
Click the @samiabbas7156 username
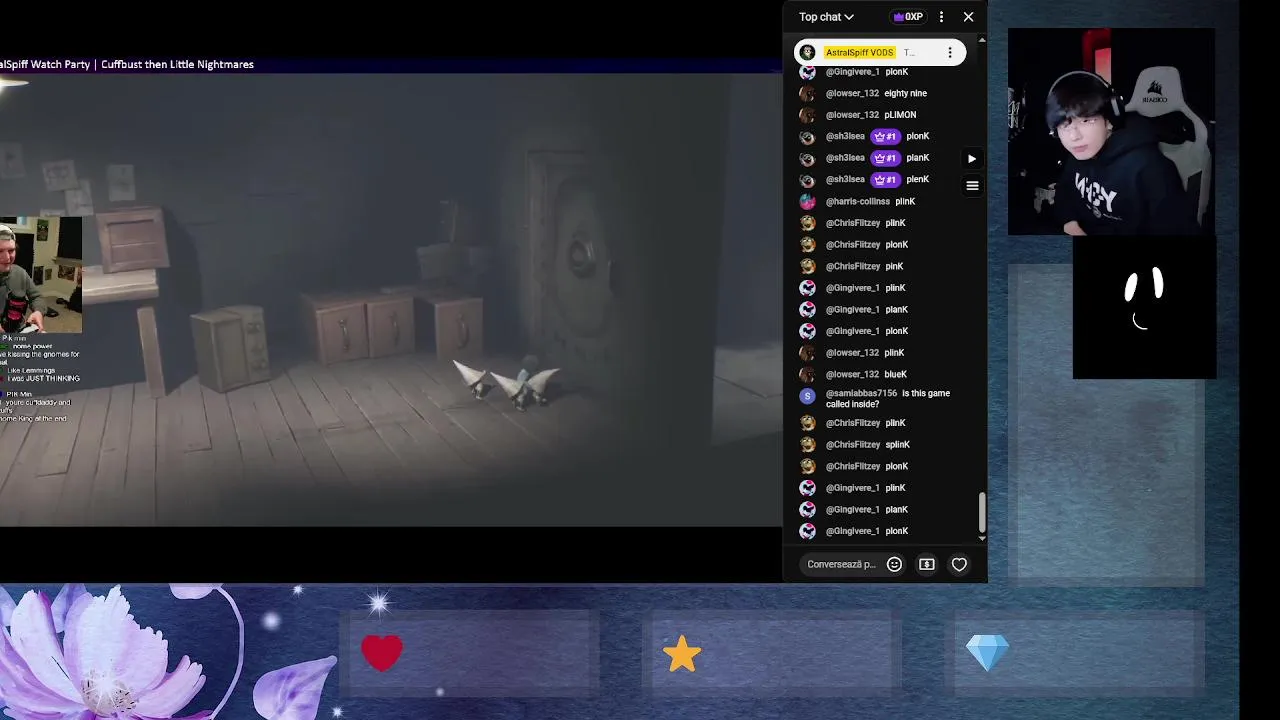coord(861,393)
